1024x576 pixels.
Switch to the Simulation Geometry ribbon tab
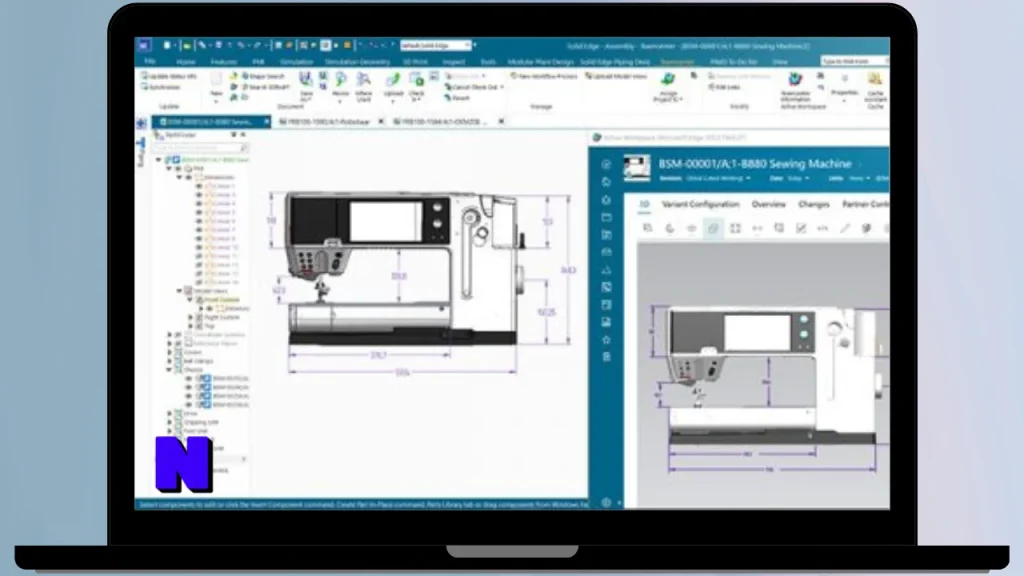357,61
